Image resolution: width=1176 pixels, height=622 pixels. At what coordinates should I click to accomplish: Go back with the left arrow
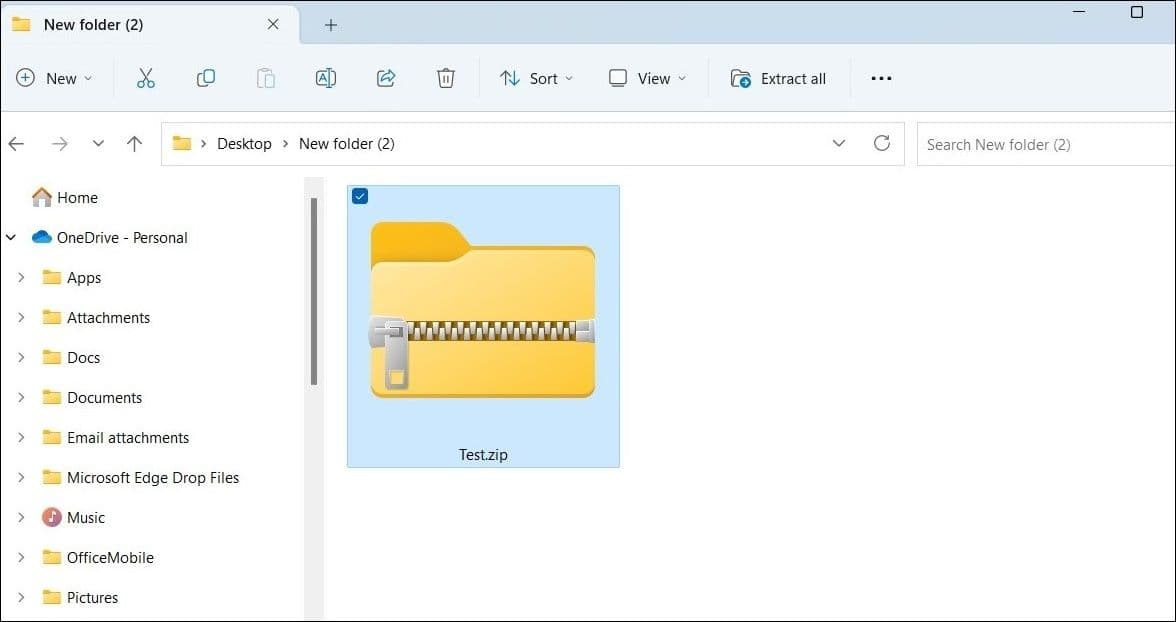[16, 144]
